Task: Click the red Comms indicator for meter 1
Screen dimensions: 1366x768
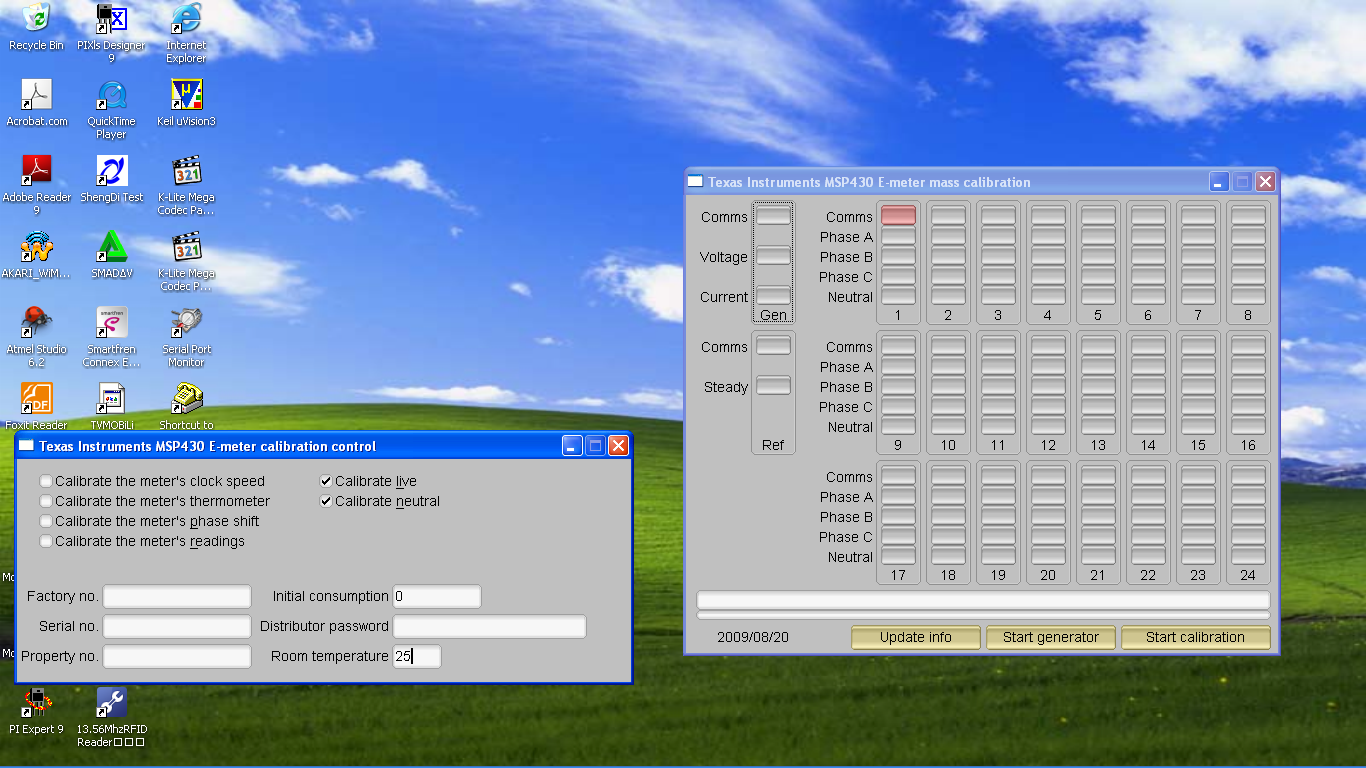Action: pyautogui.click(x=898, y=216)
